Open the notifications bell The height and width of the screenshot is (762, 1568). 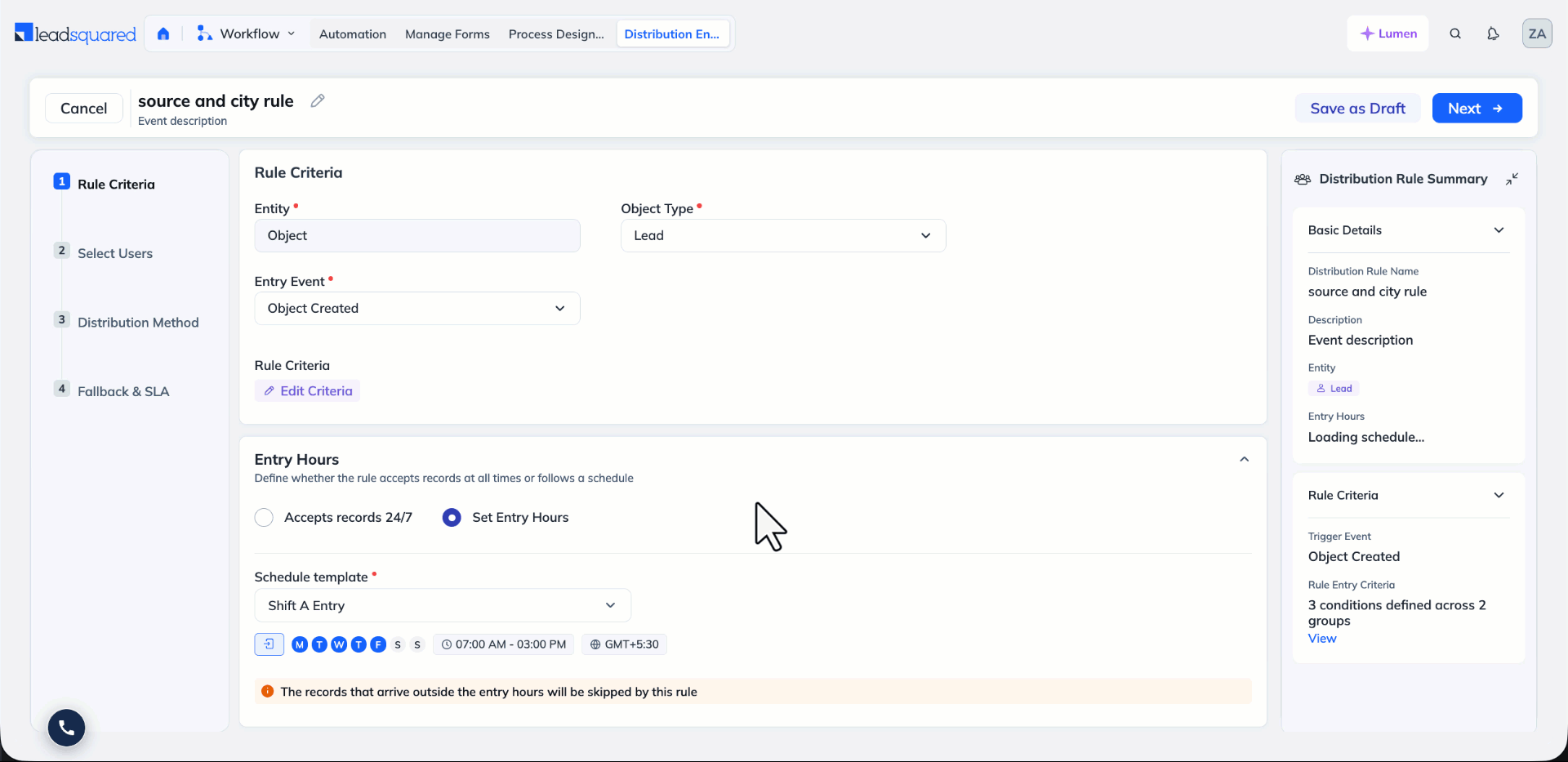(1493, 33)
